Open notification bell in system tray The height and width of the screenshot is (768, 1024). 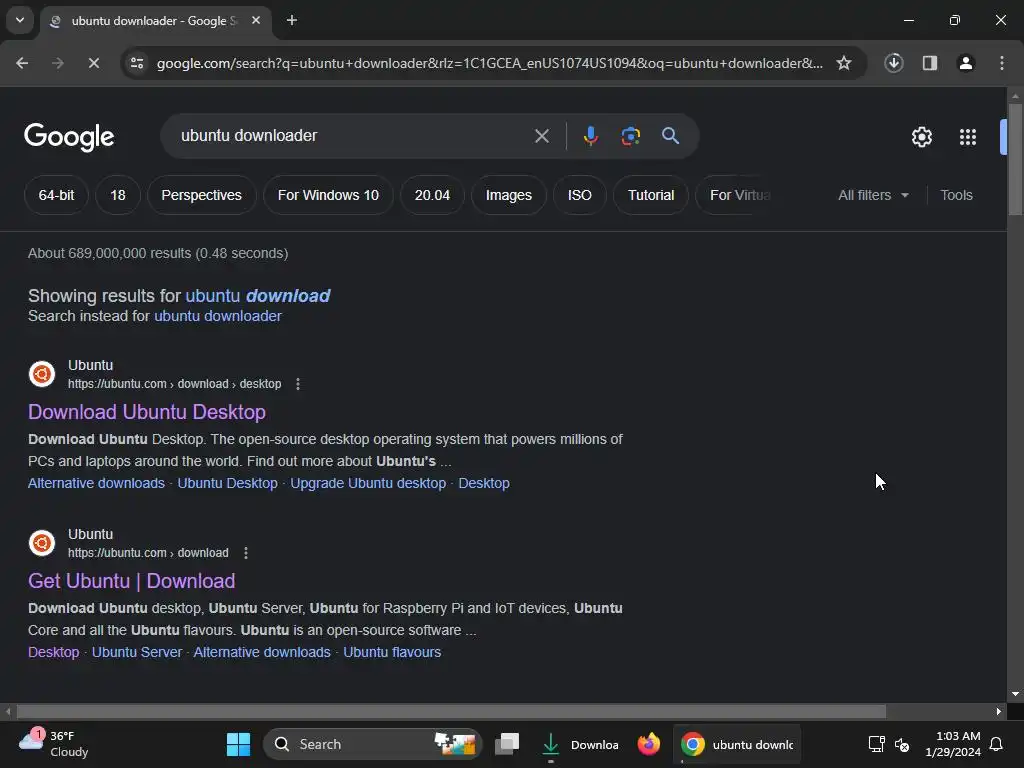[x=996, y=744]
